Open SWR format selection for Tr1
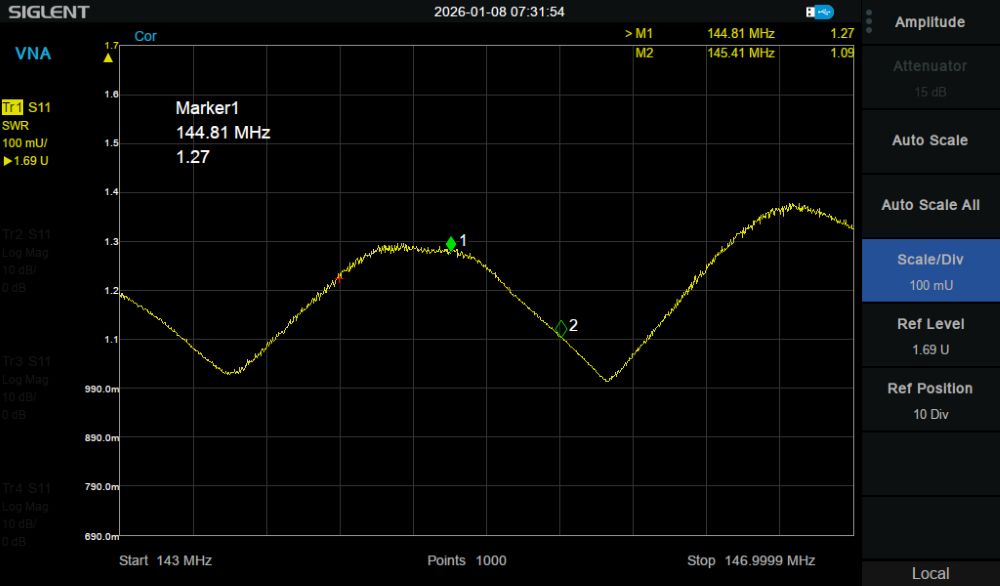The height and width of the screenshot is (586, 1000). (16, 125)
